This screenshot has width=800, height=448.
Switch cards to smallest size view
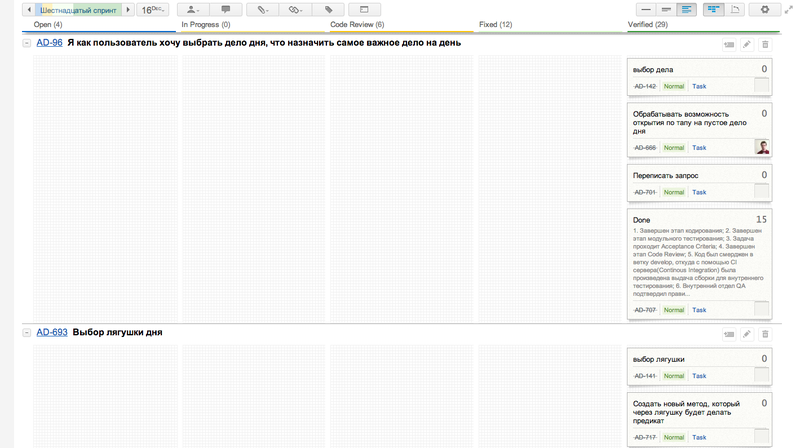(x=646, y=10)
